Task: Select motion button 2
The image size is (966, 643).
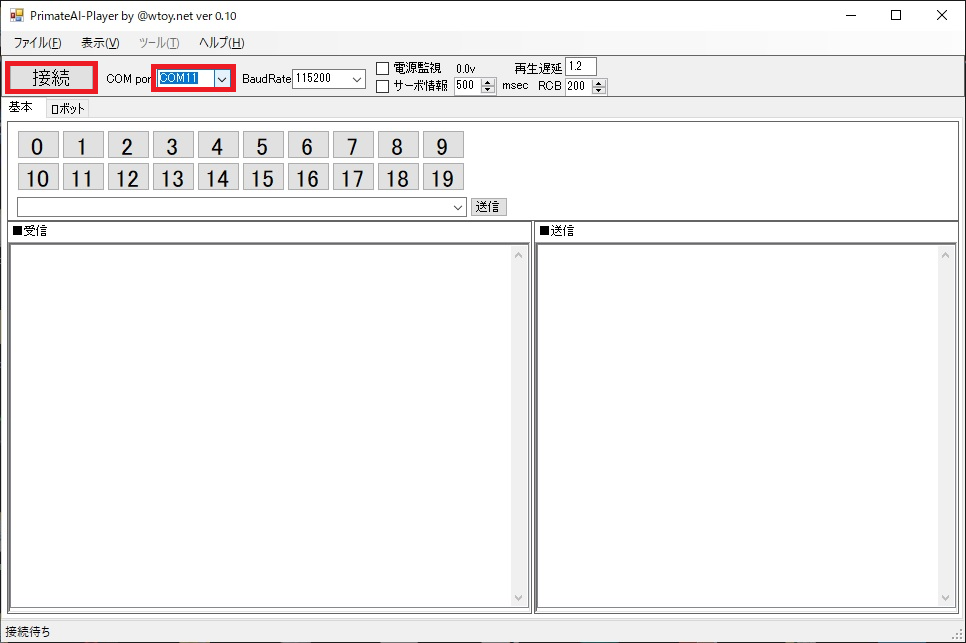Action: (x=128, y=145)
